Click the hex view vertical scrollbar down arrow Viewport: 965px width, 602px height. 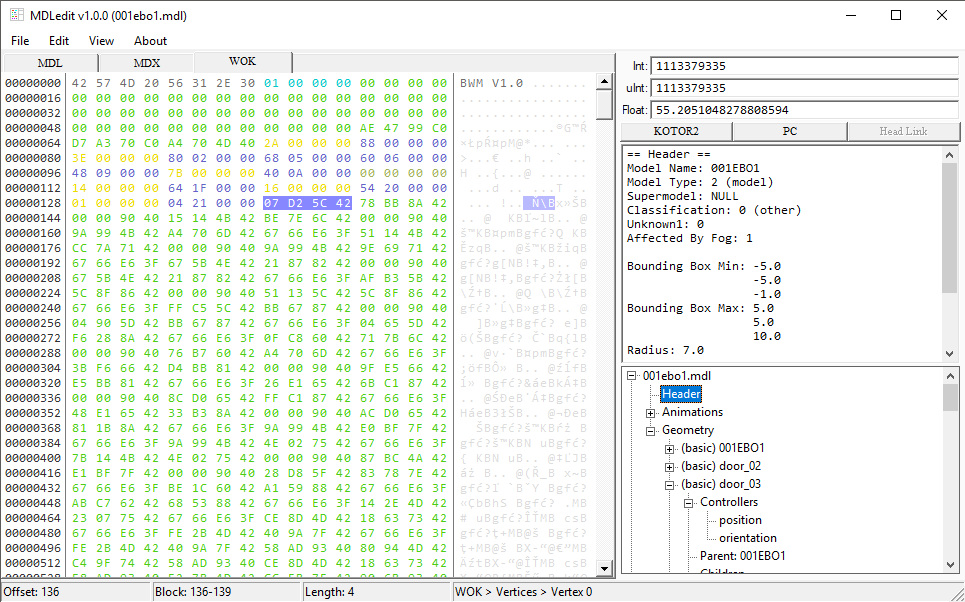point(604,568)
